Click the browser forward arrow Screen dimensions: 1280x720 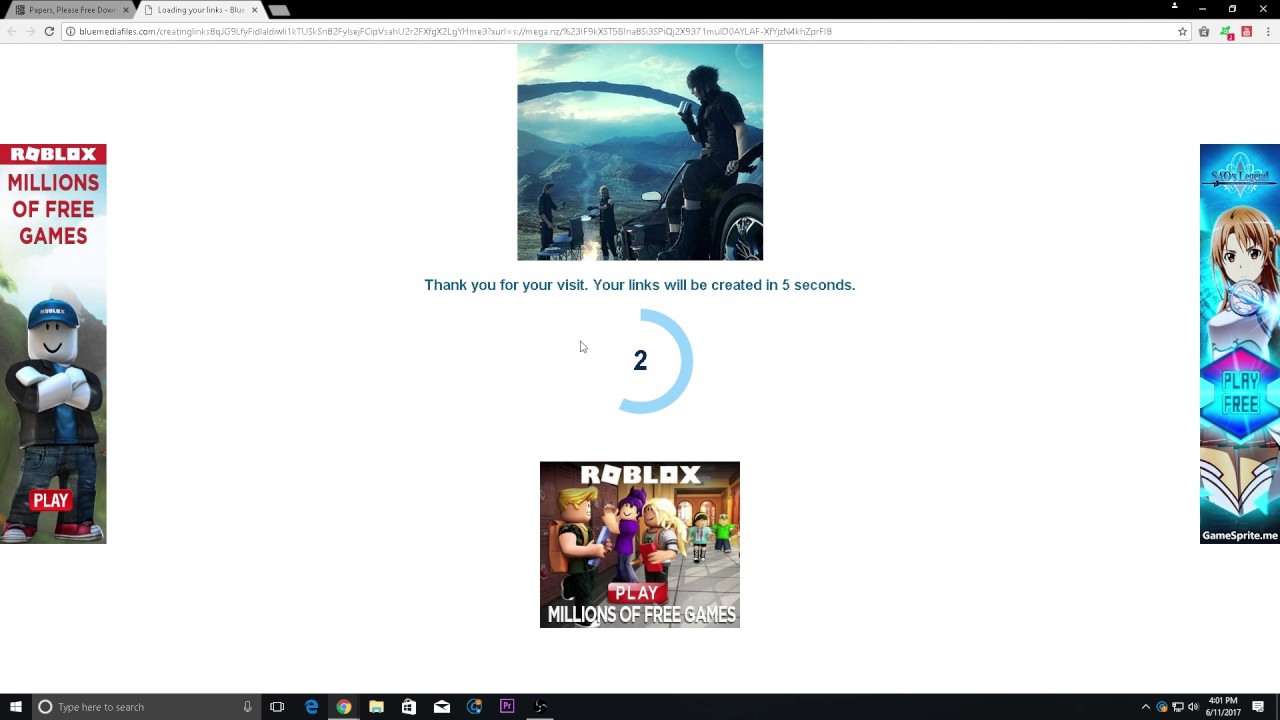pos(30,31)
